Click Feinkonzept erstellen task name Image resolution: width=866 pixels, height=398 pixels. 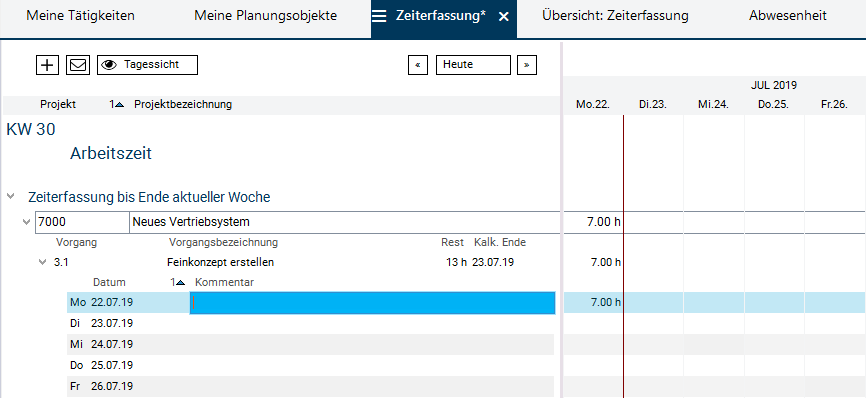click(x=220, y=262)
